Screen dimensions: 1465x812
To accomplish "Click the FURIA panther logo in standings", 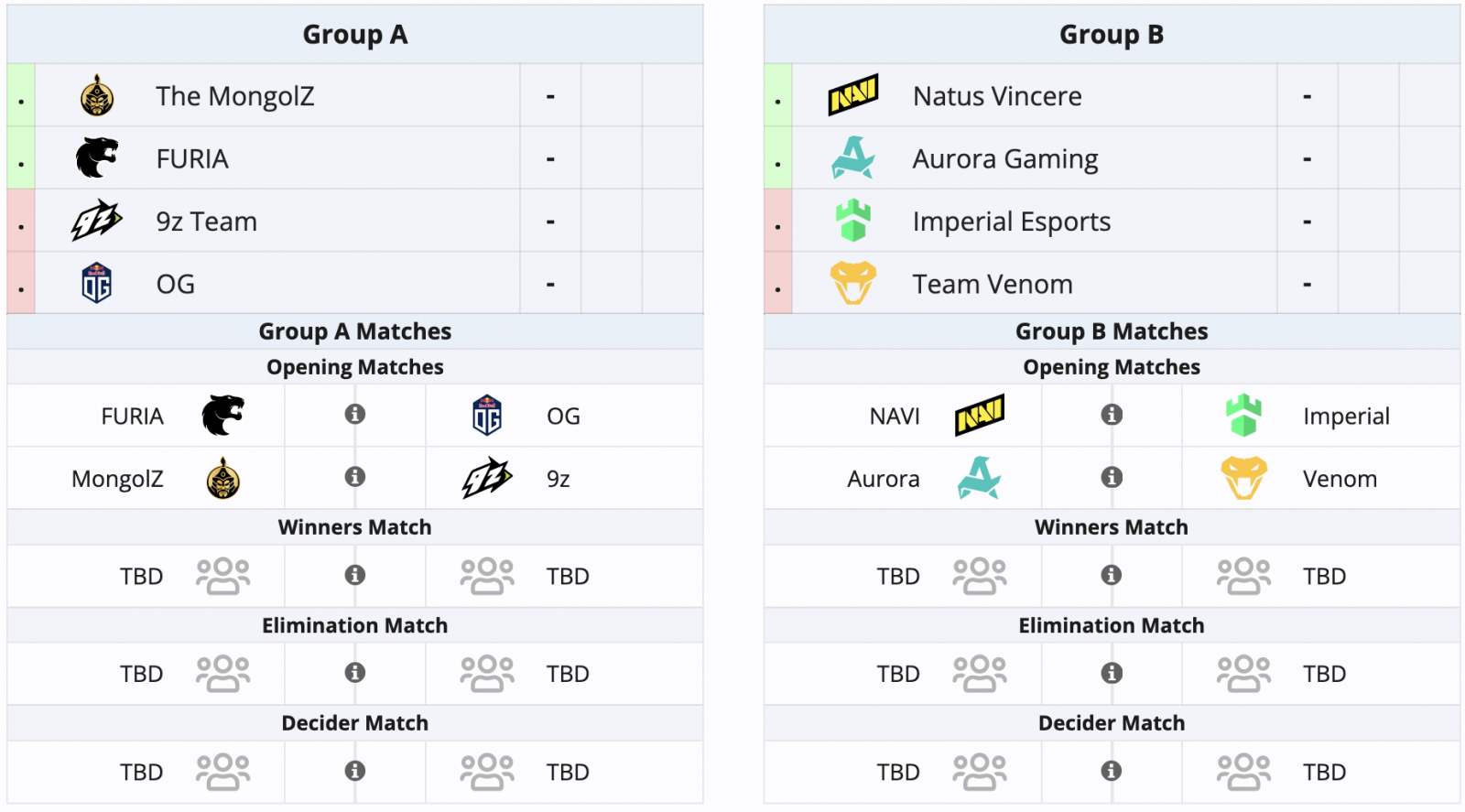I will (96, 158).
